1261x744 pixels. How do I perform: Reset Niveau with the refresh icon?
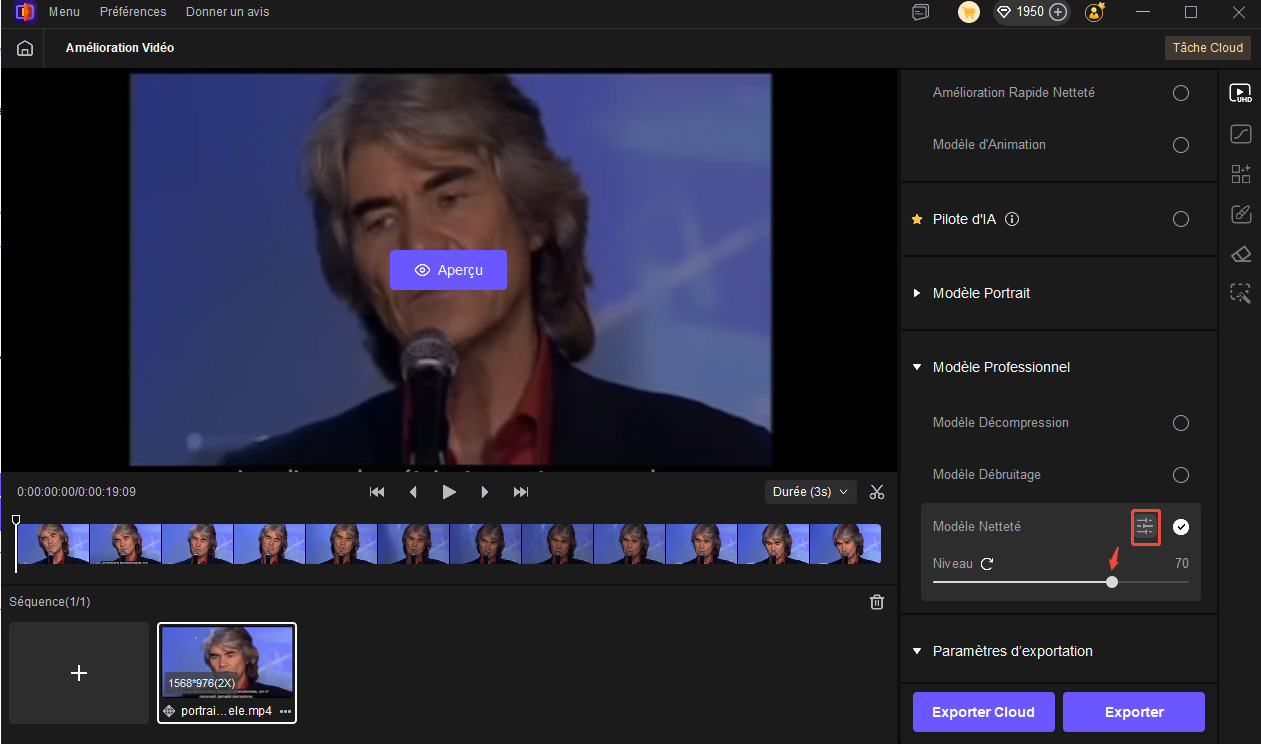987,564
